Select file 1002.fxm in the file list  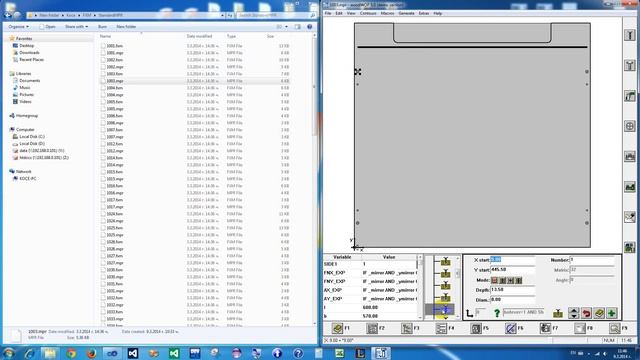pyautogui.click(x=115, y=60)
